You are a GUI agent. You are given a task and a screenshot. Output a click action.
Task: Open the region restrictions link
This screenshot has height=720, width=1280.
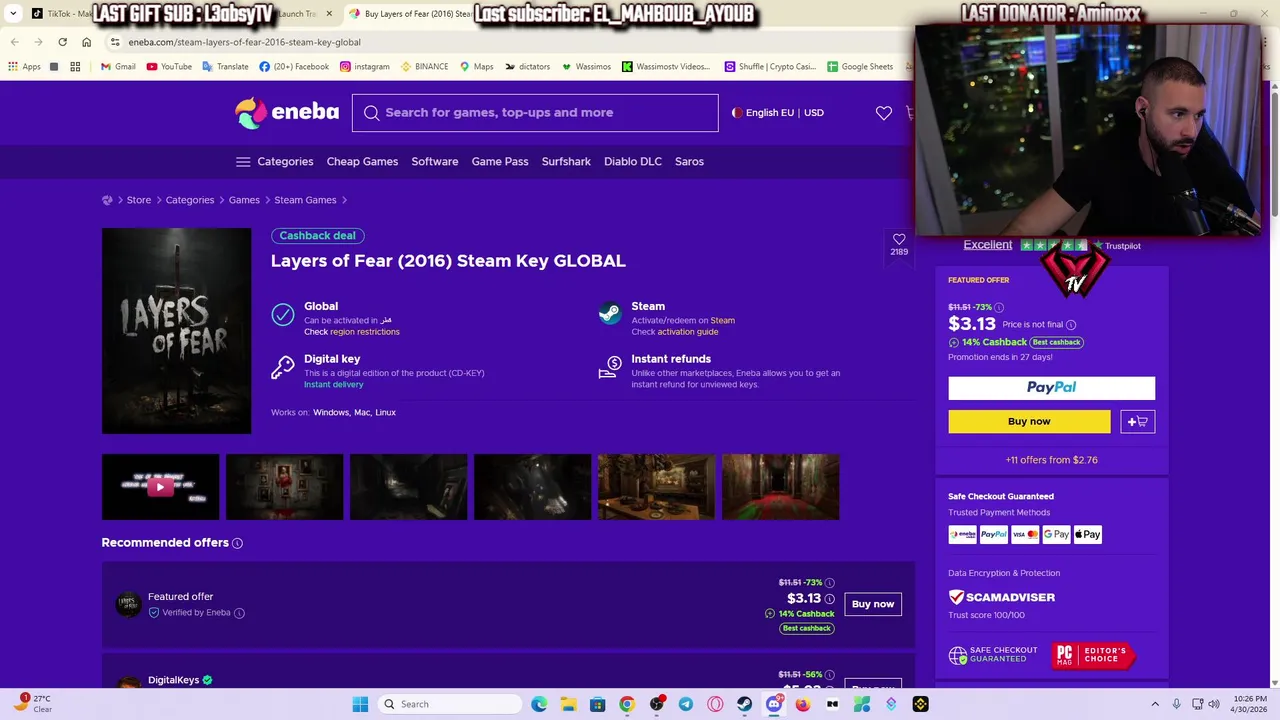364,332
